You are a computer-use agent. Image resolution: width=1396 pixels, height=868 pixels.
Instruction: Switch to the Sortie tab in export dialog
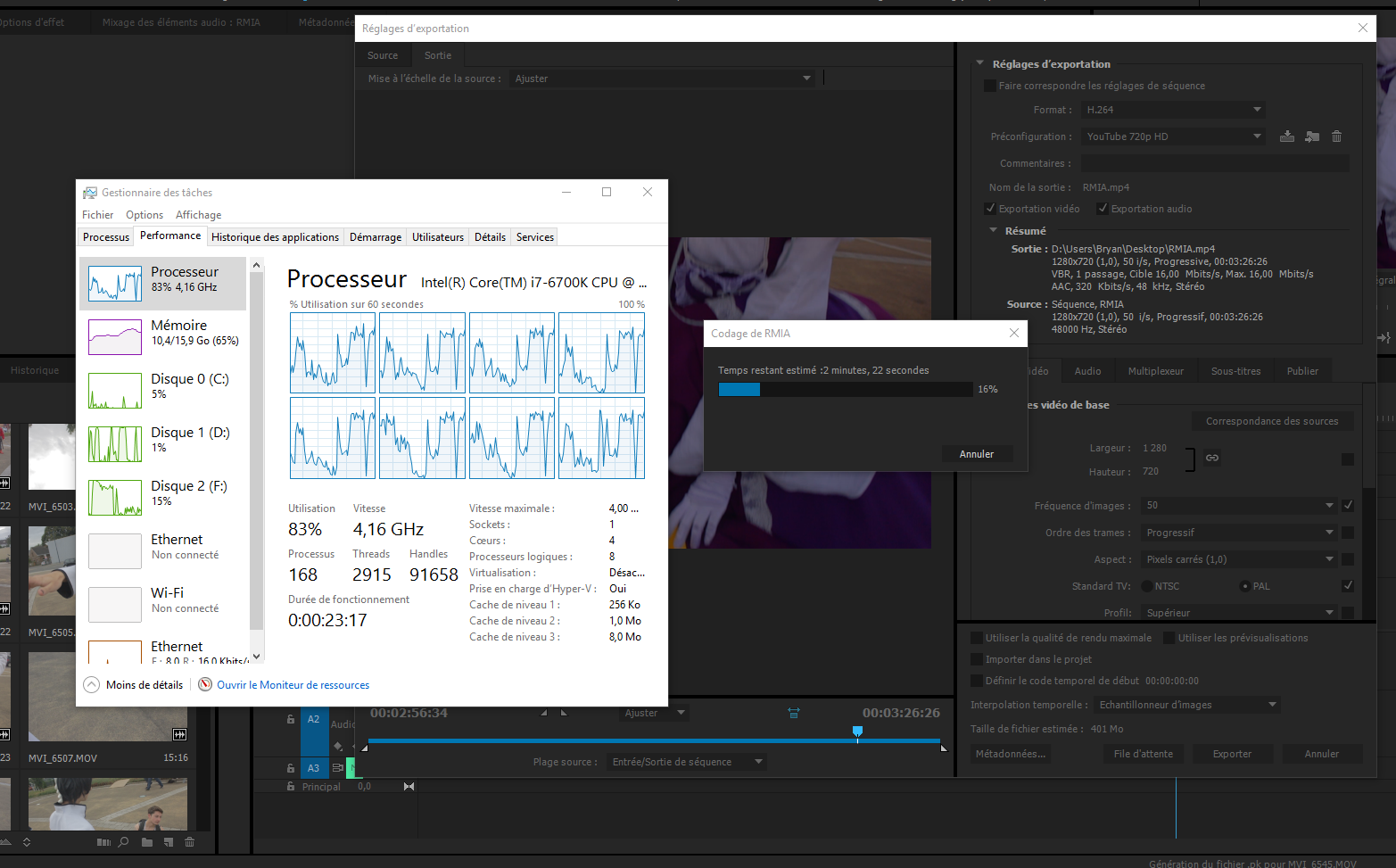(438, 55)
